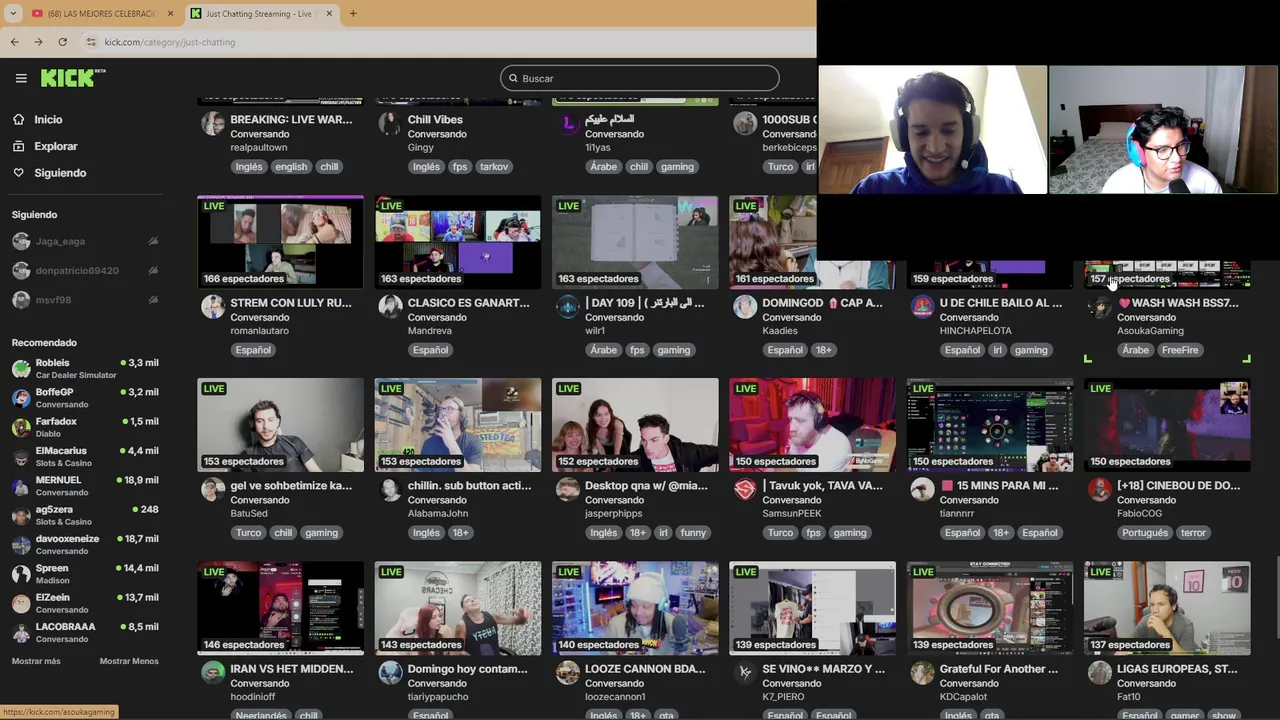Click the Explorar icon in sidebar
This screenshot has height=720, width=1280.
(x=19, y=146)
